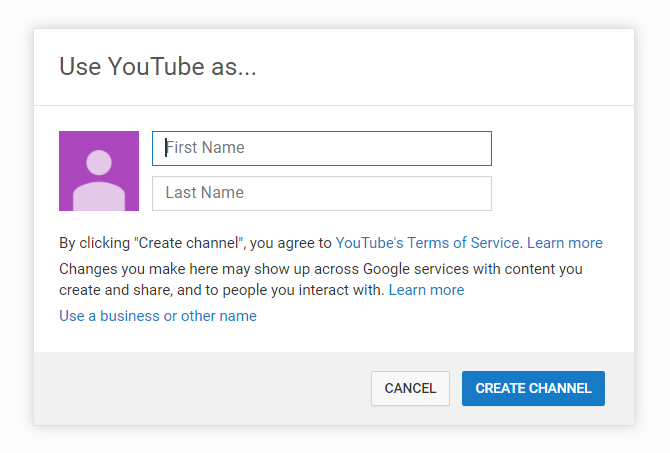Click the 'By clicking "Create channel"' agreement text
Image resolution: width=670 pixels, height=453 pixels.
coord(195,243)
